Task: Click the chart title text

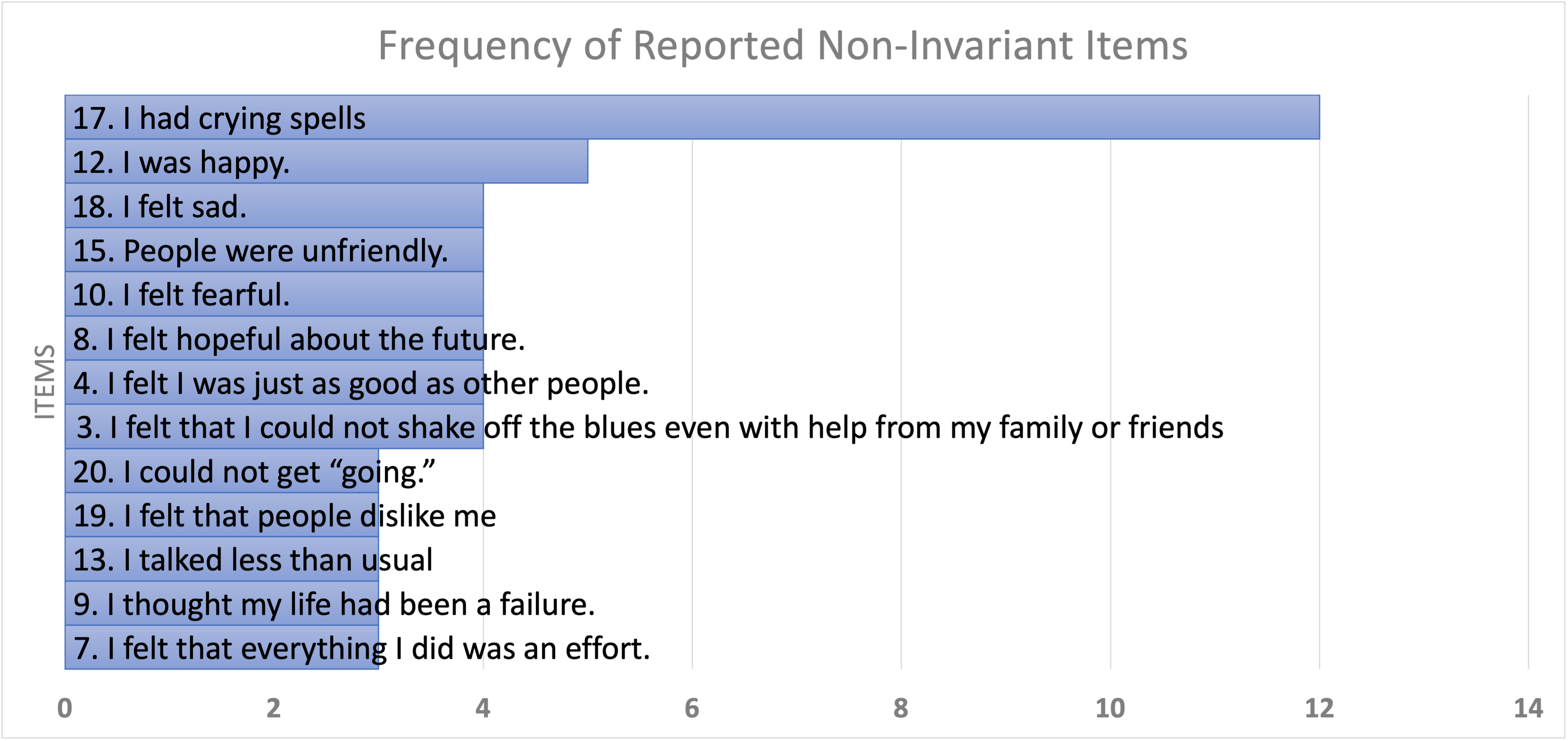Action: click(783, 46)
